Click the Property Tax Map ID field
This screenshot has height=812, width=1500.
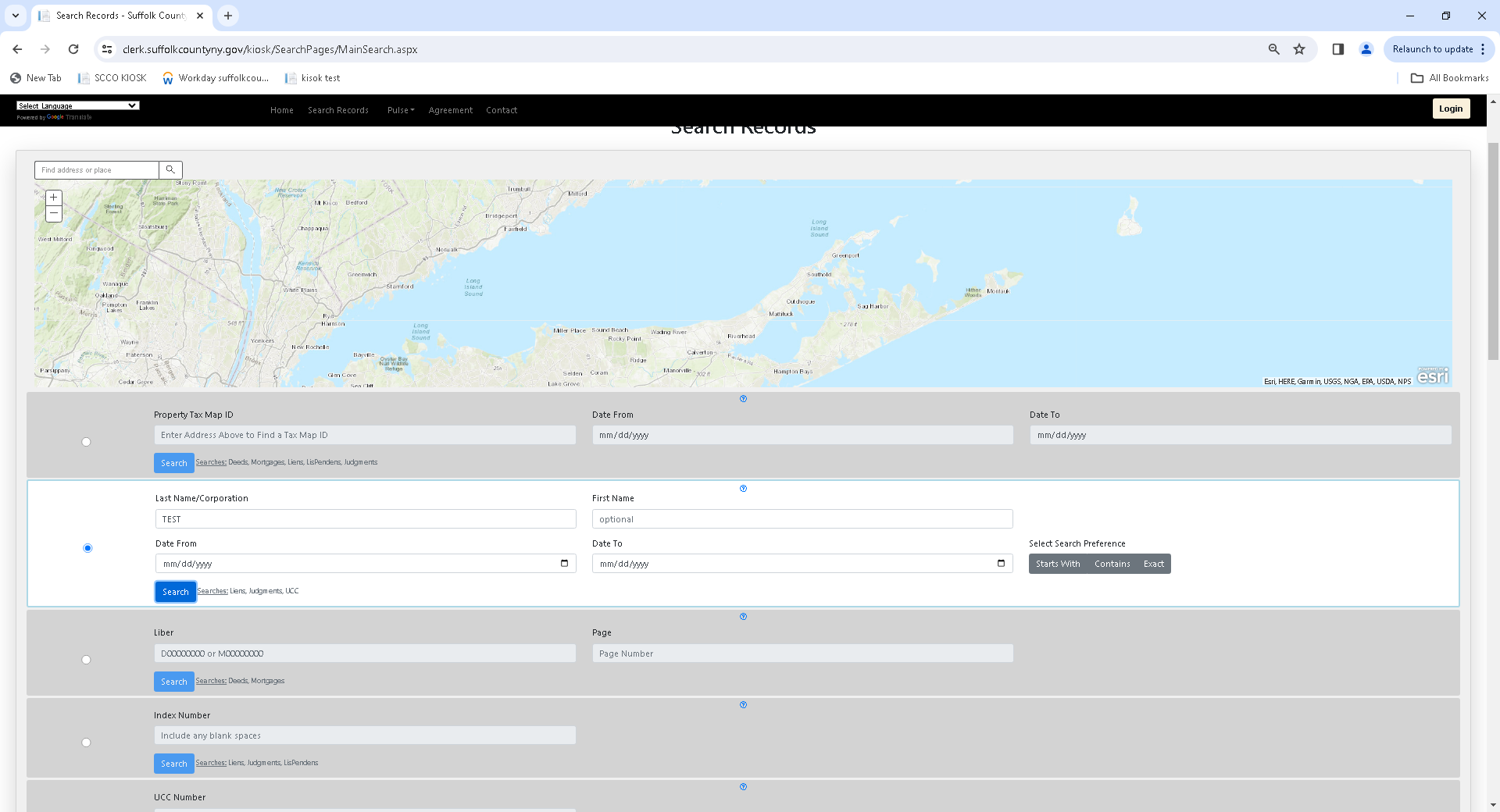coord(365,435)
